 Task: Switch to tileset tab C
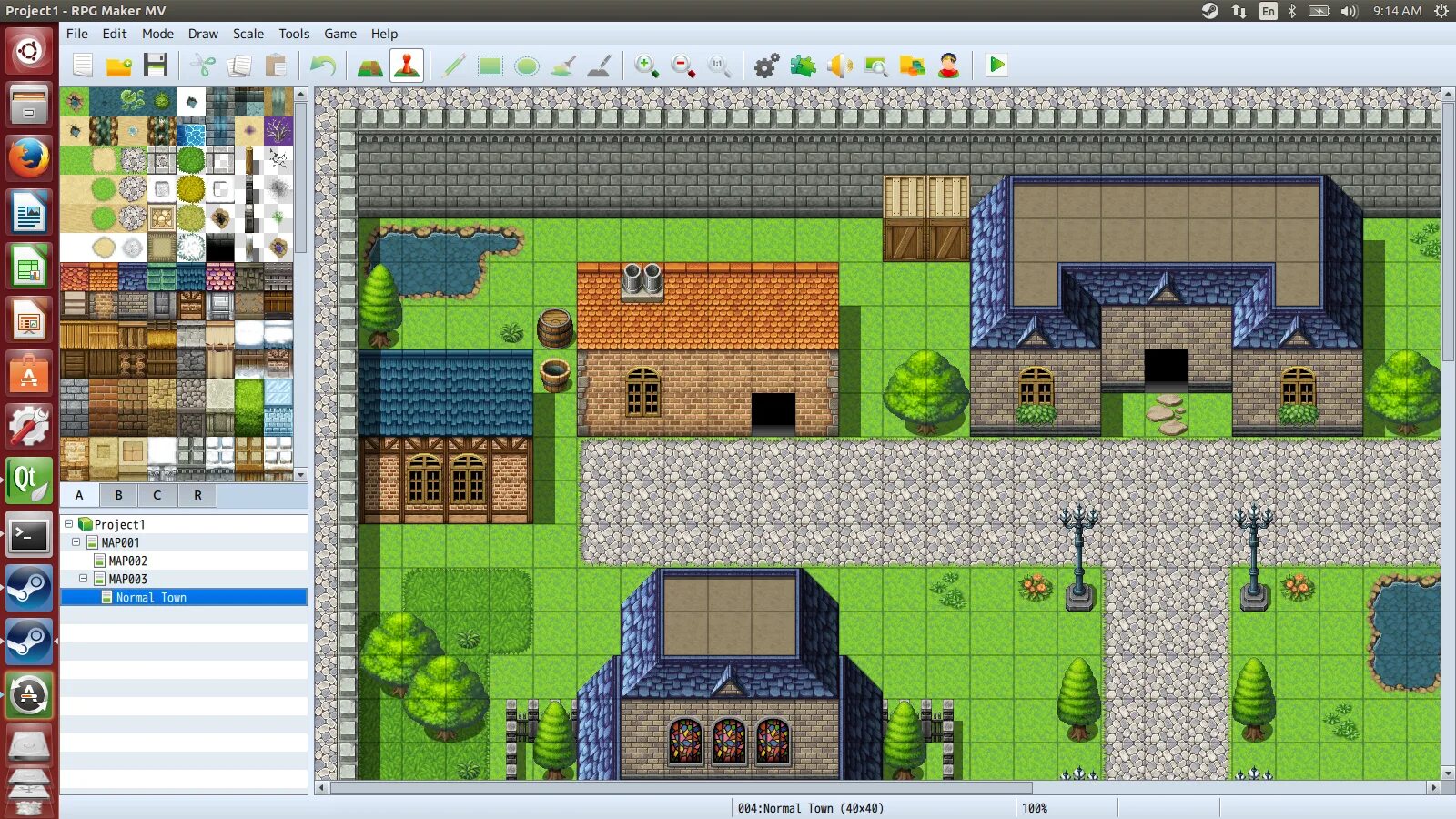(157, 495)
